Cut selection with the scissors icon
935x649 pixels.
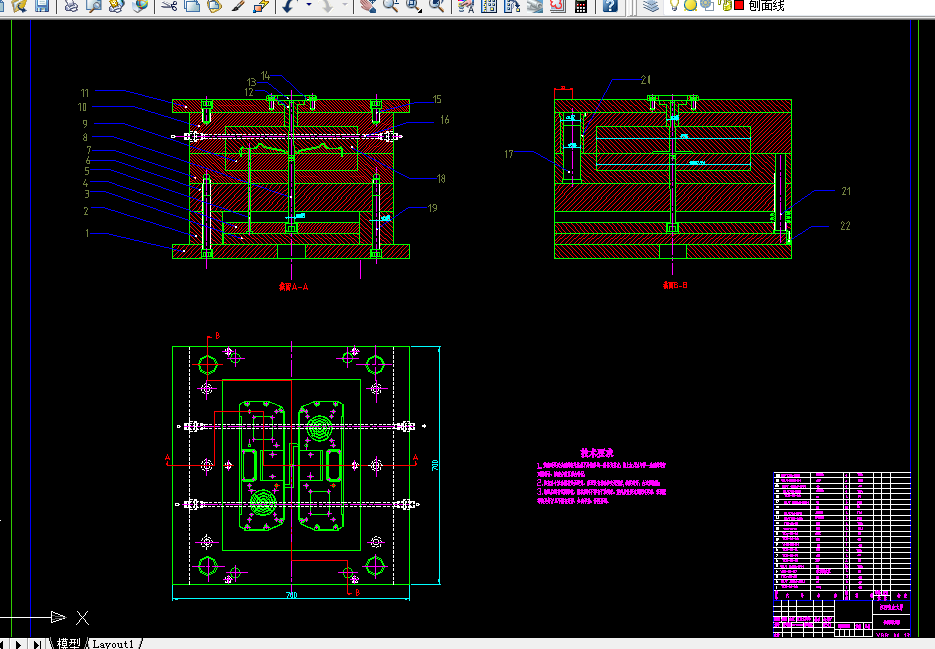pyautogui.click(x=170, y=5)
